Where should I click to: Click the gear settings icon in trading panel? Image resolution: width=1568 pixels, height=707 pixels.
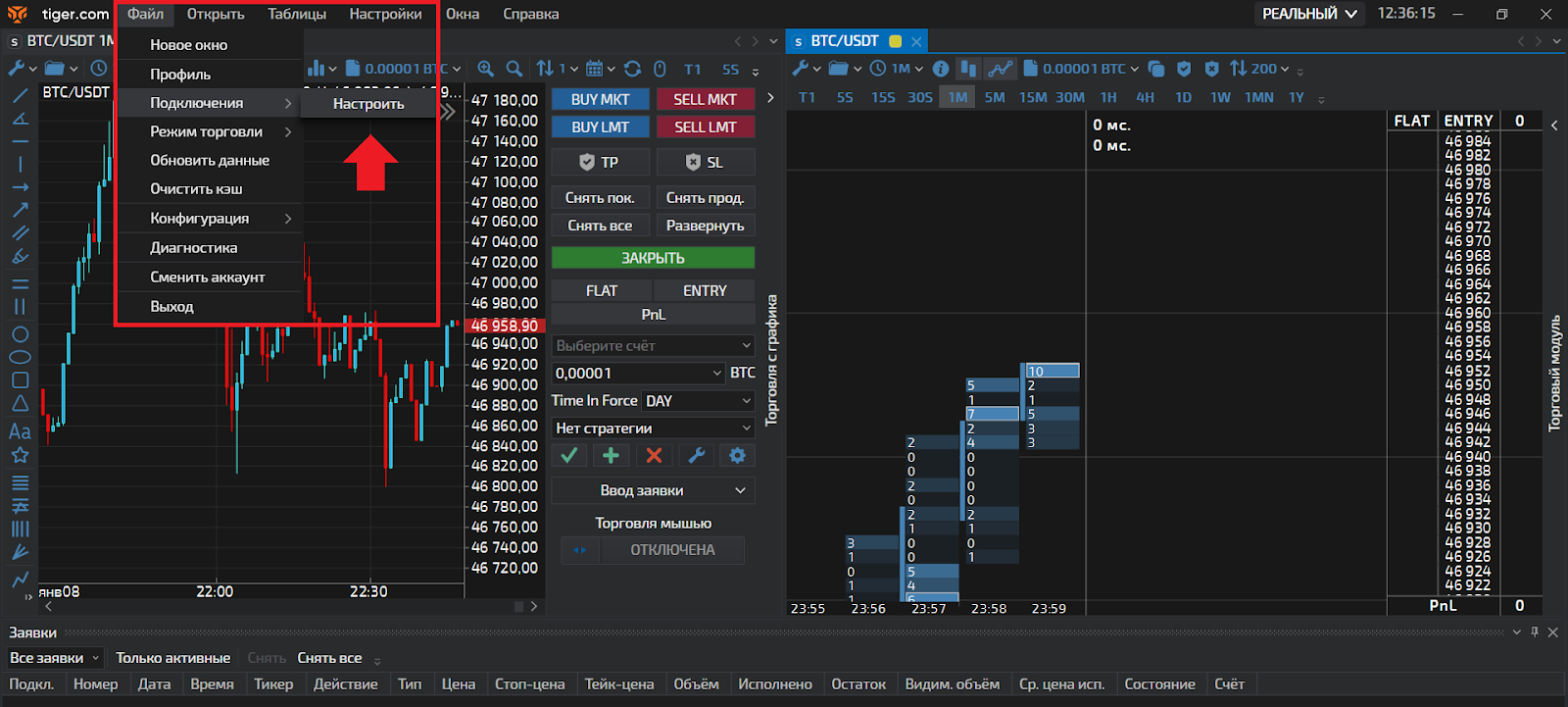[x=737, y=455]
